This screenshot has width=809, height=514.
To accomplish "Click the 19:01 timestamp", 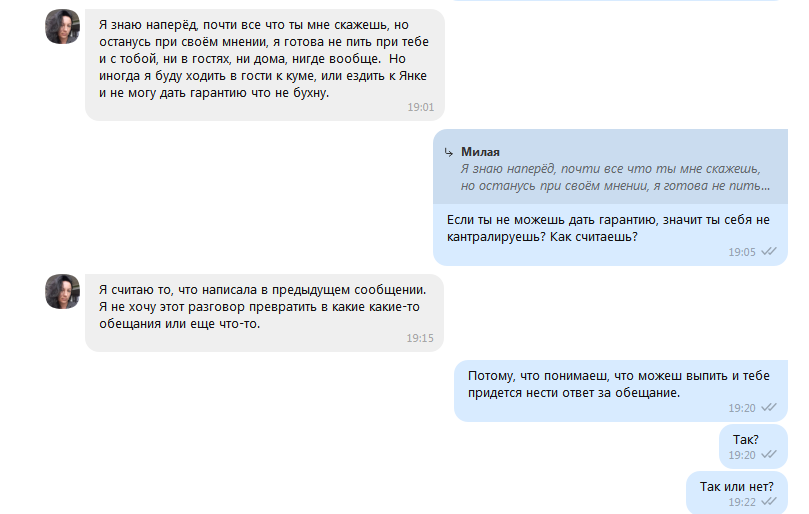I will [420, 107].
